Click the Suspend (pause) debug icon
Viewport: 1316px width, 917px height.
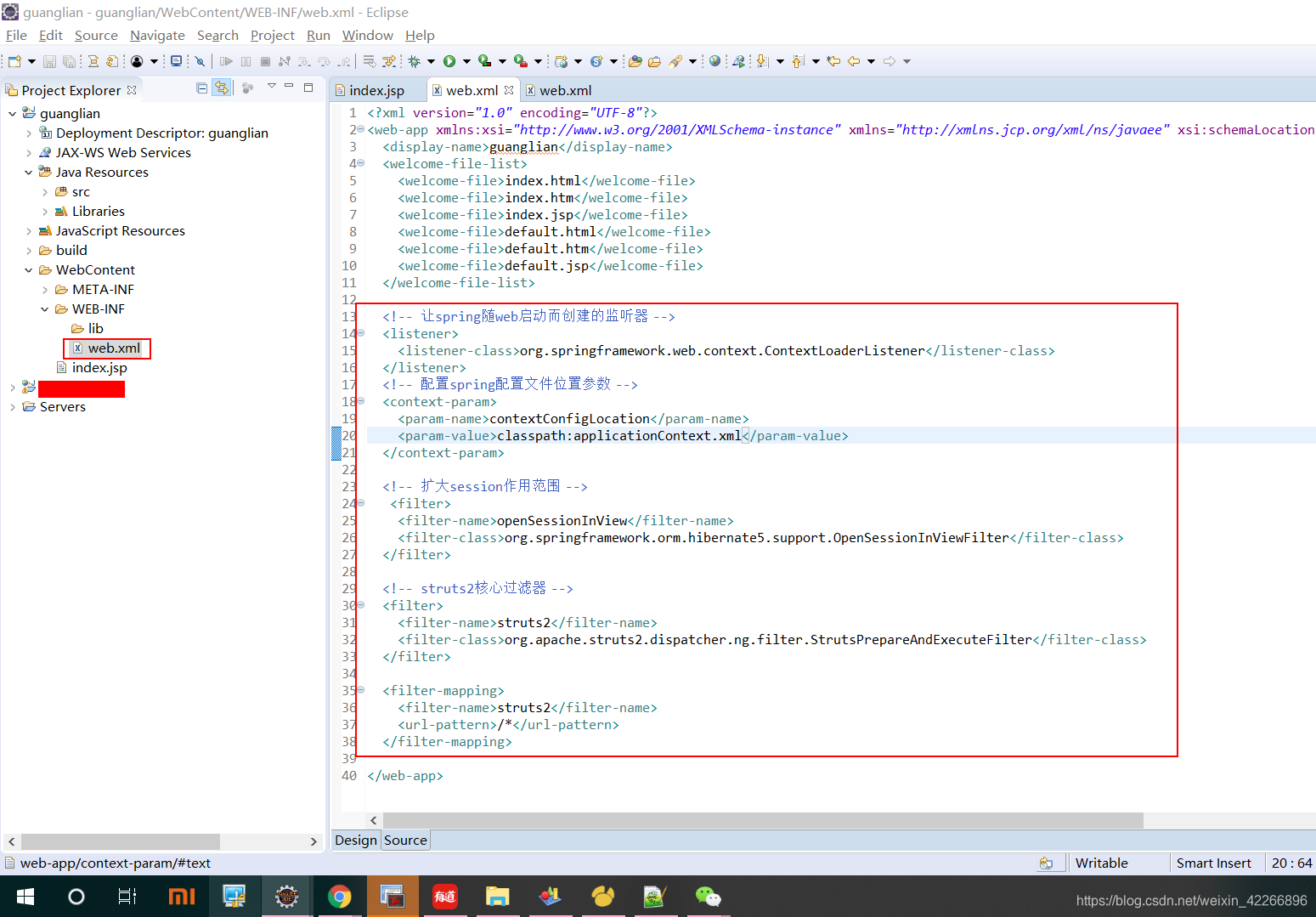(x=246, y=61)
